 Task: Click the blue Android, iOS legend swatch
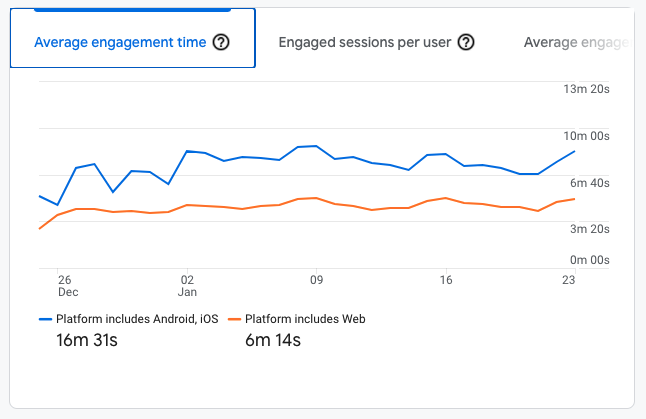pos(45,319)
